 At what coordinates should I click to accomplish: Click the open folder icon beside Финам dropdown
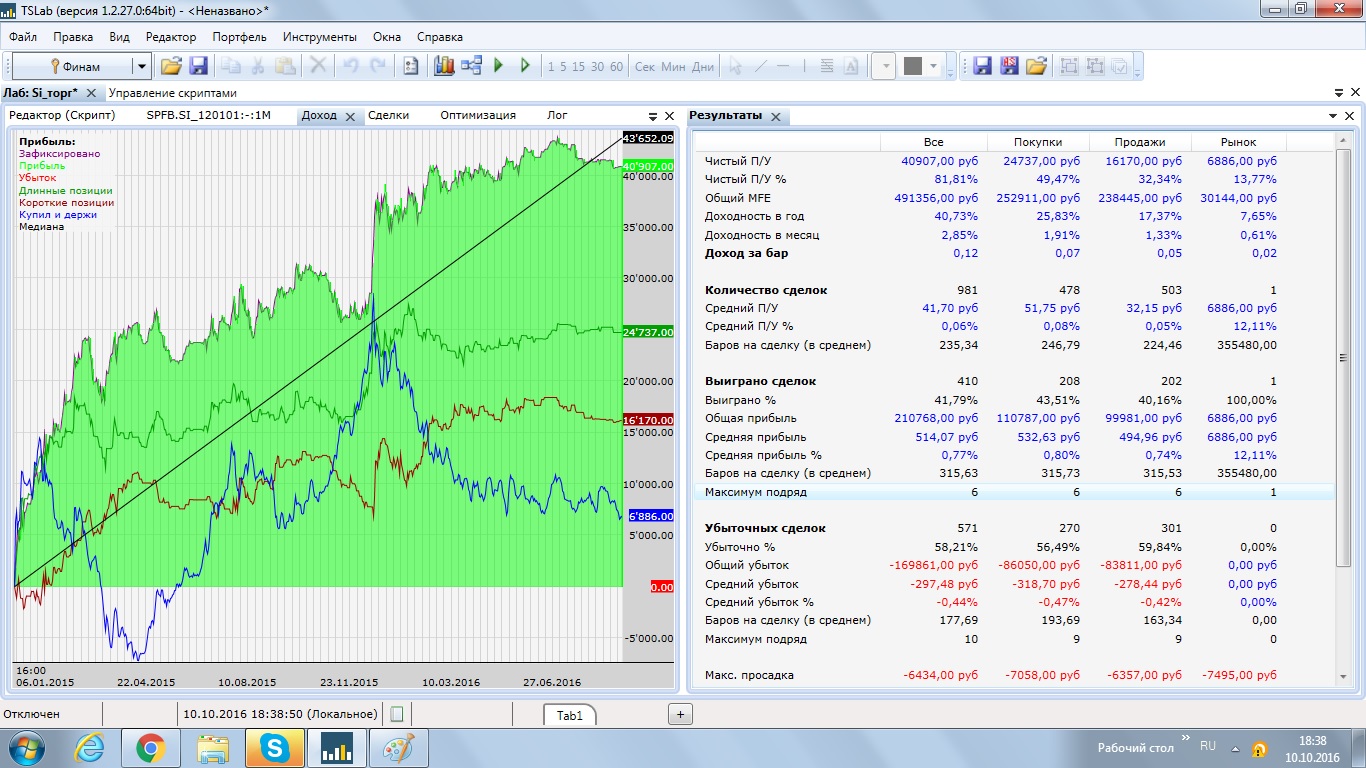171,66
